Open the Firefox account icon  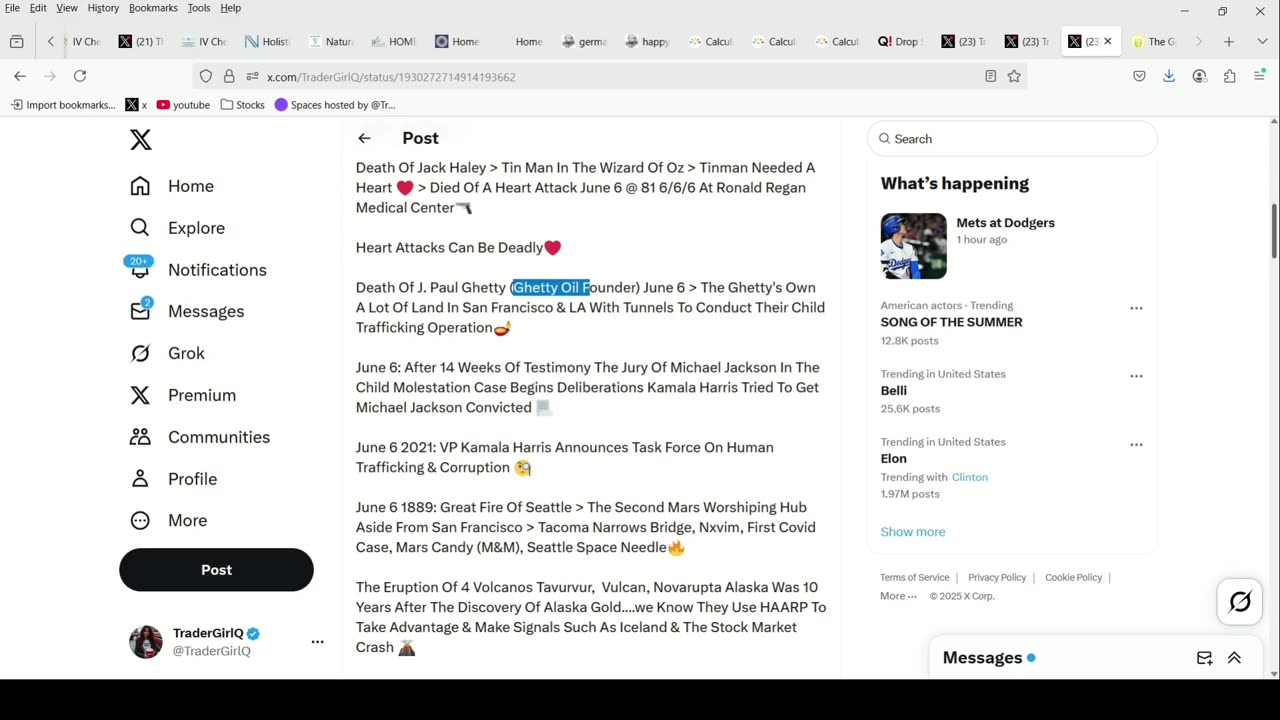click(x=1200, y=76)
